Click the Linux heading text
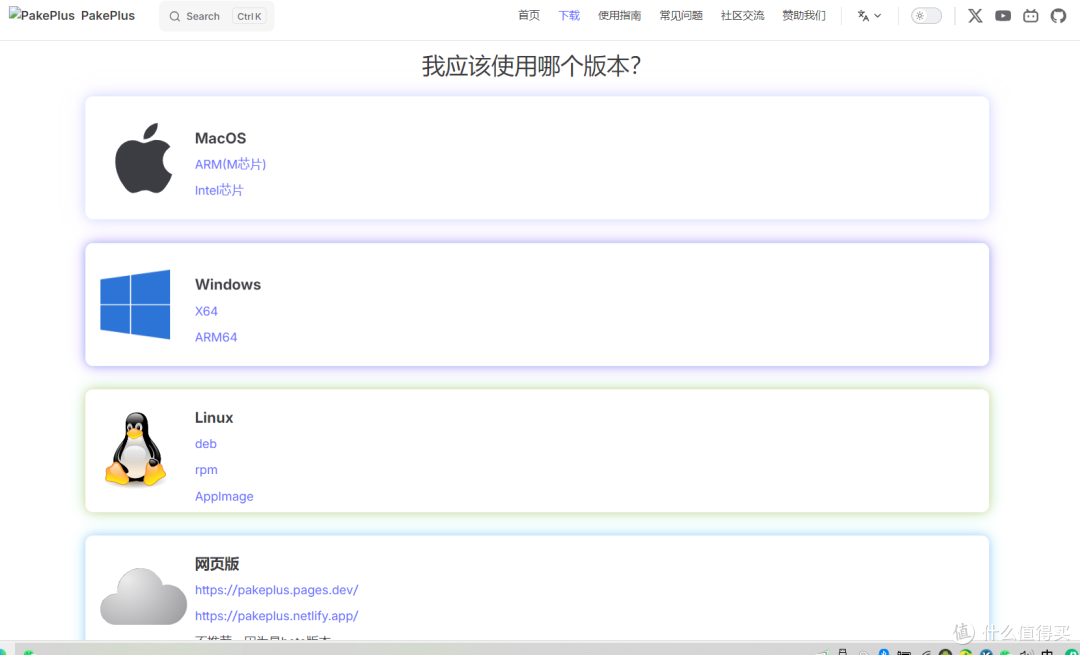This screenshot has height=655, width=1080. pos(214,418)
